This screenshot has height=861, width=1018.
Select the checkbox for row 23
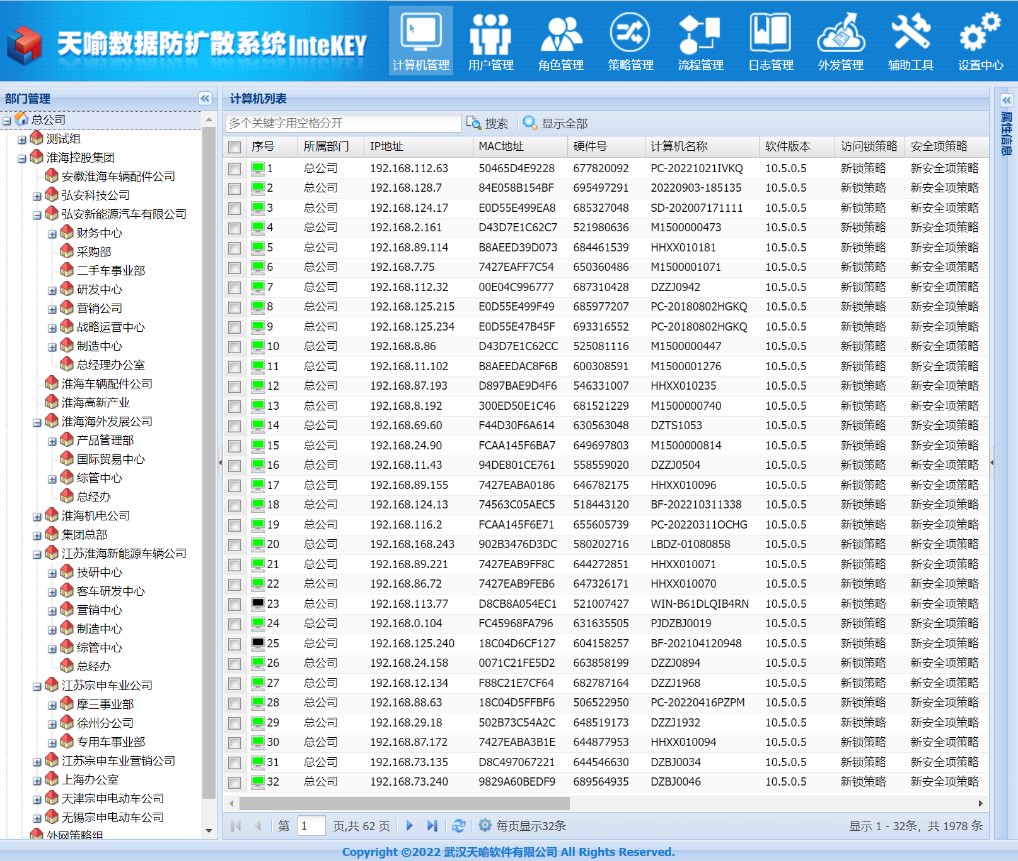(235, 604)
